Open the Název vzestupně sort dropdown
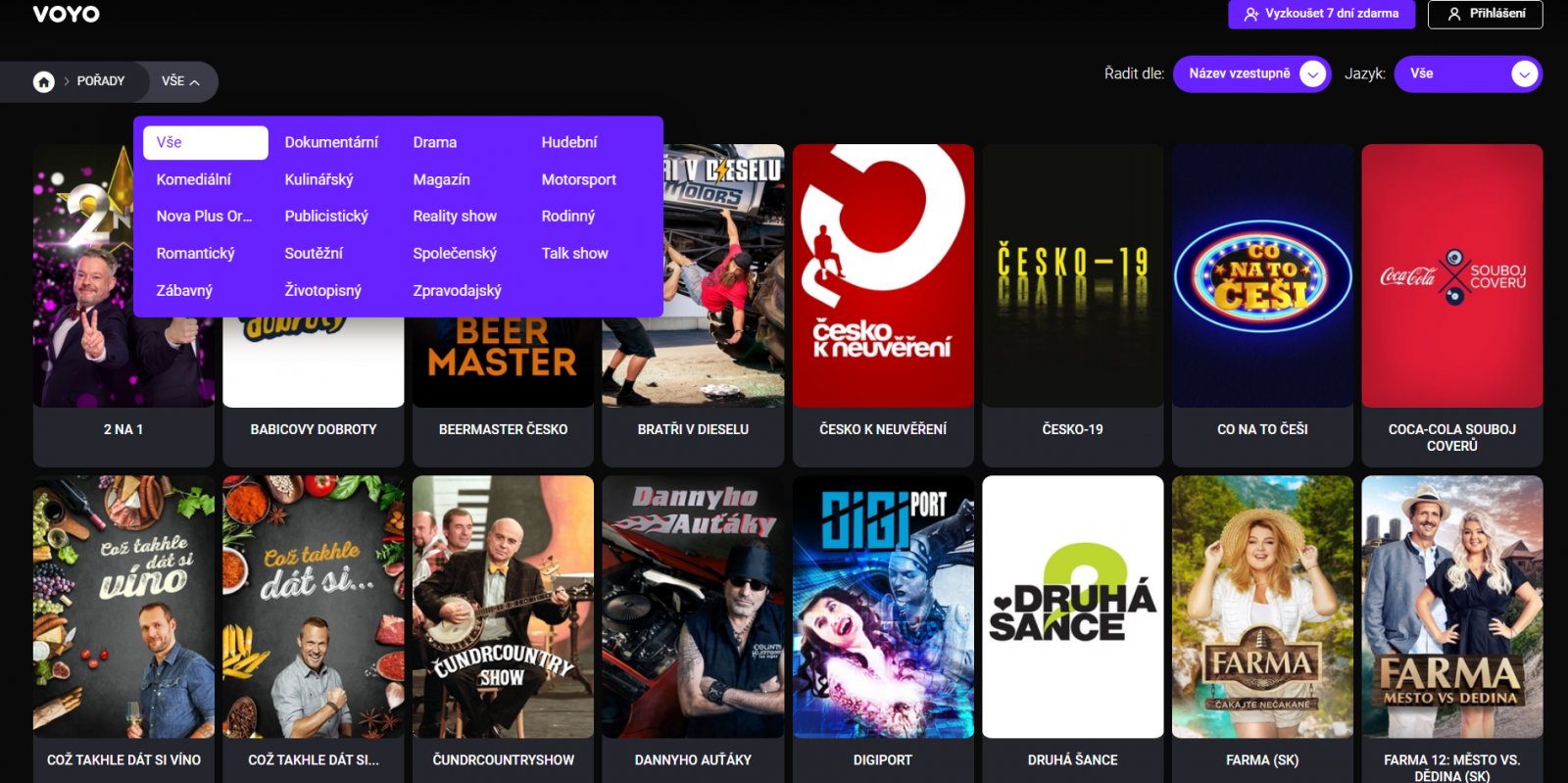The image size is (1568, 783). tap(1251, 73)
